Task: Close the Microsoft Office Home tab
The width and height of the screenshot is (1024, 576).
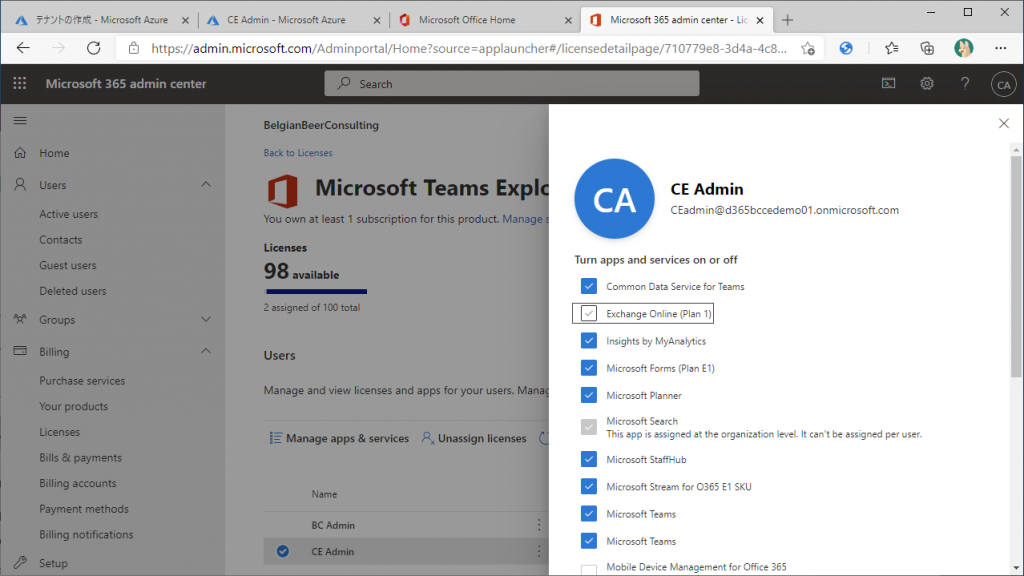Action: click(x=568, y=20)
